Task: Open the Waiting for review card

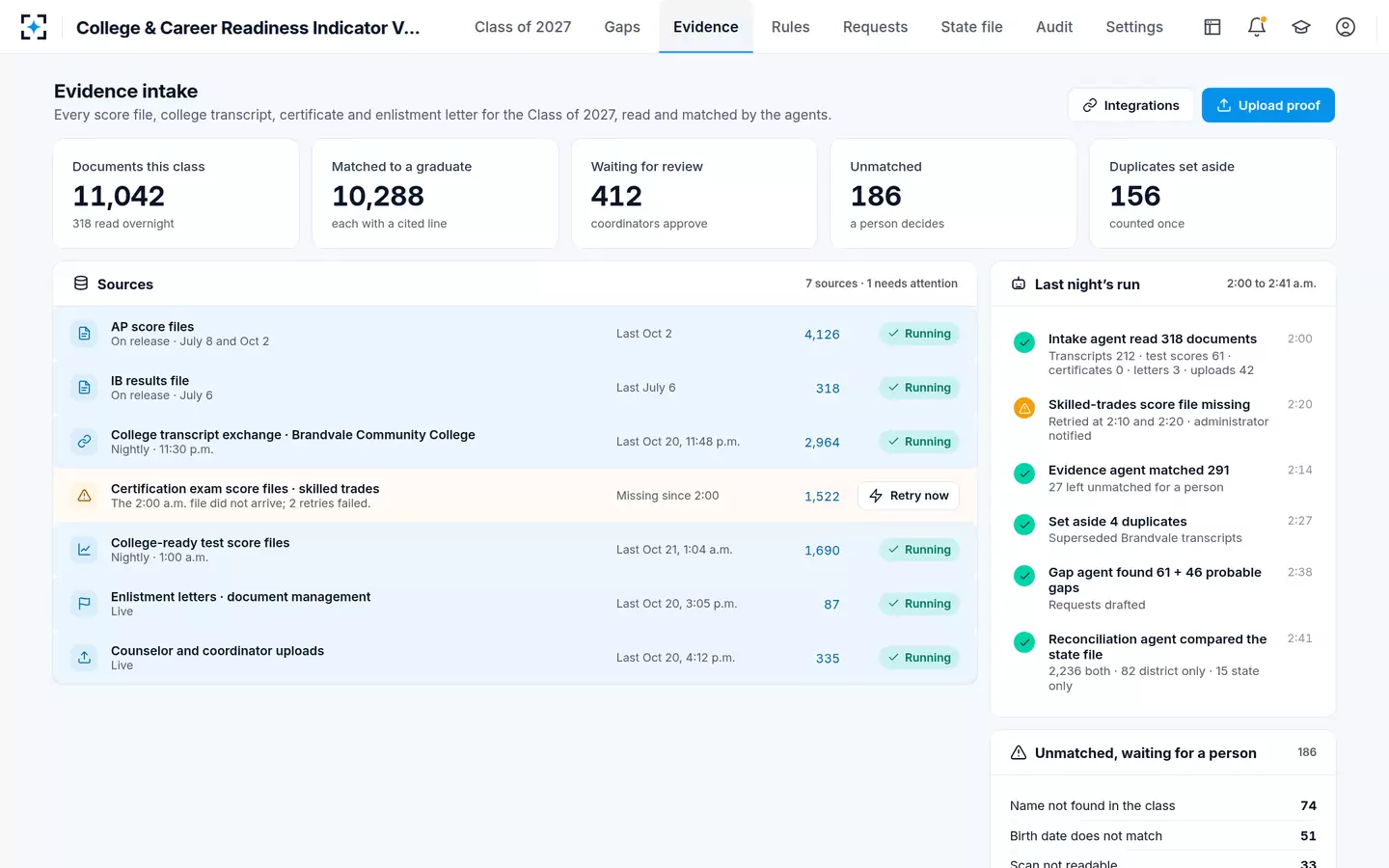Action: coord(694,194)
